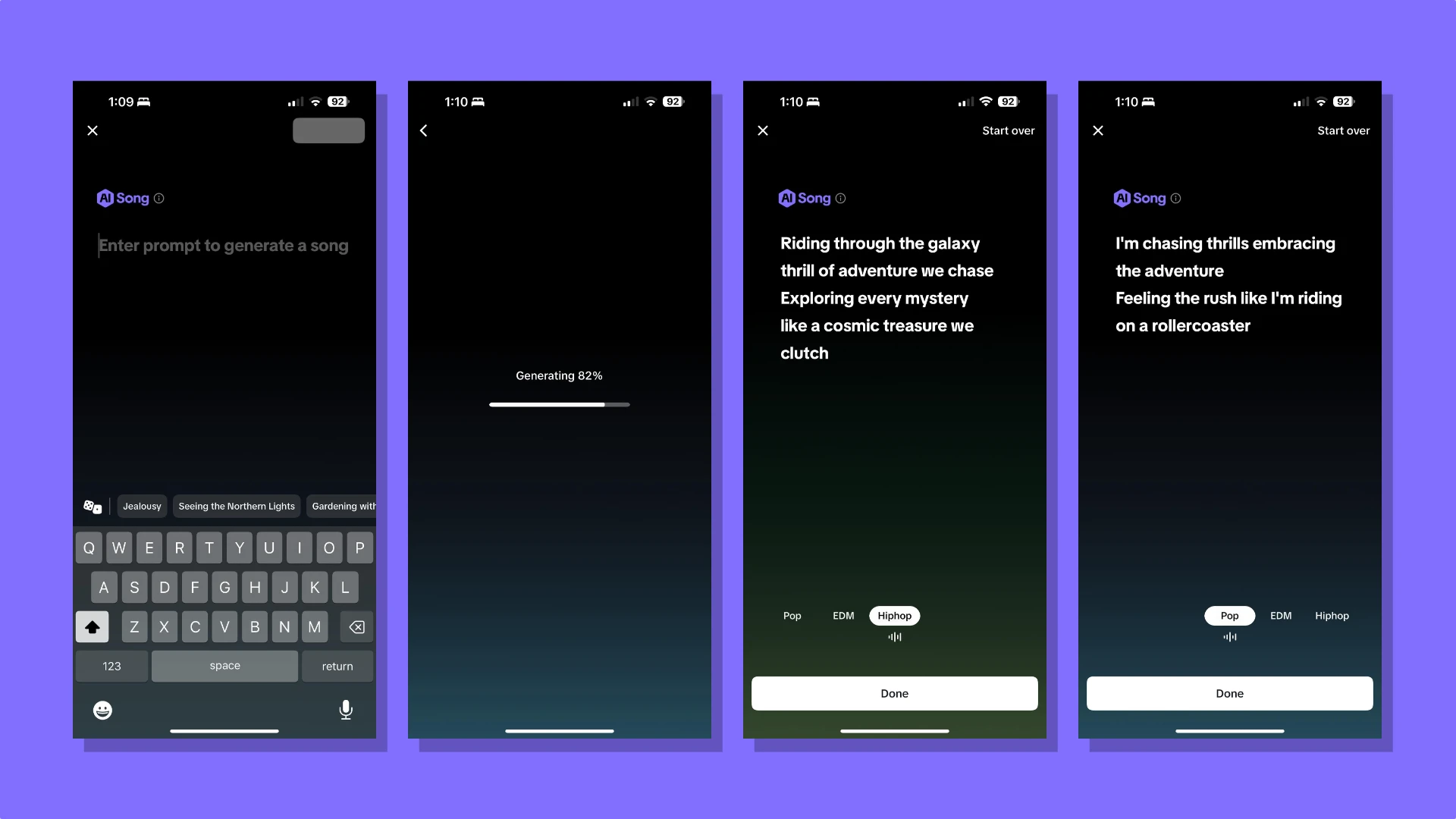Select the Pop genre toggle
Viewport: 1456px width, 819px height.
(1229, 615)
